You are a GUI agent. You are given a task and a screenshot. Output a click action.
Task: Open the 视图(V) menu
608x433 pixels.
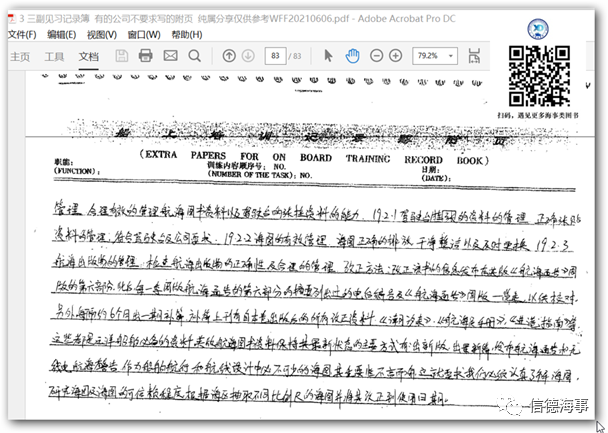[x=103, y=34]
